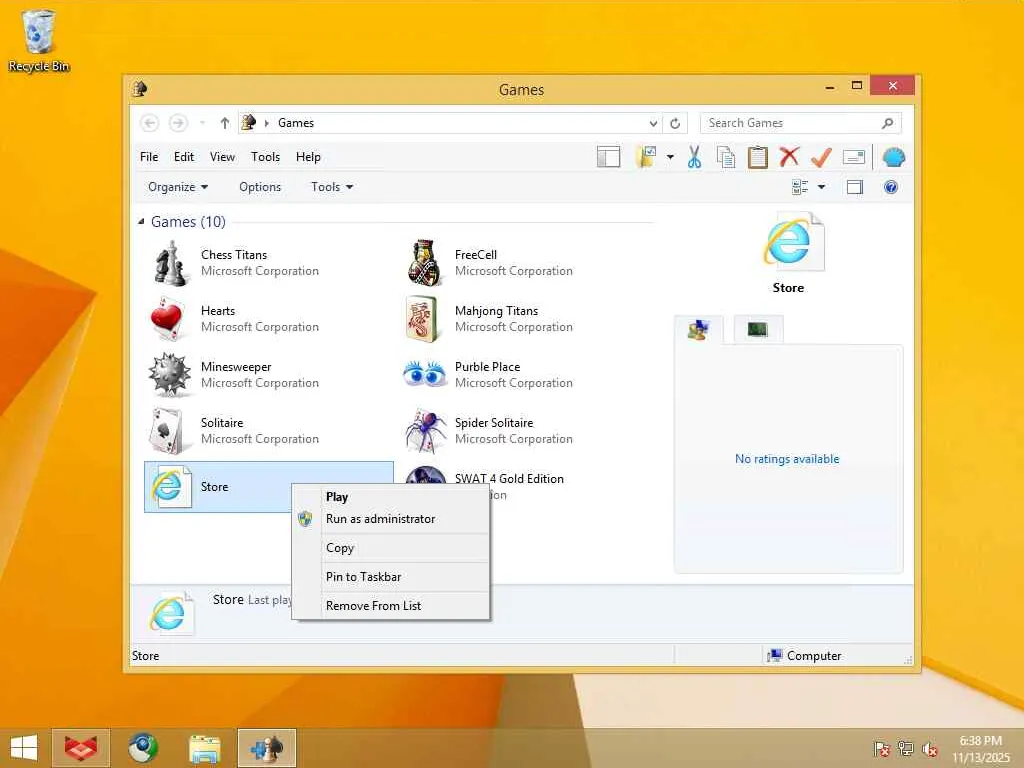This screenshot has width=1024, height=768.
Task: Toggle the preview pane button
Action: point(855,187)
